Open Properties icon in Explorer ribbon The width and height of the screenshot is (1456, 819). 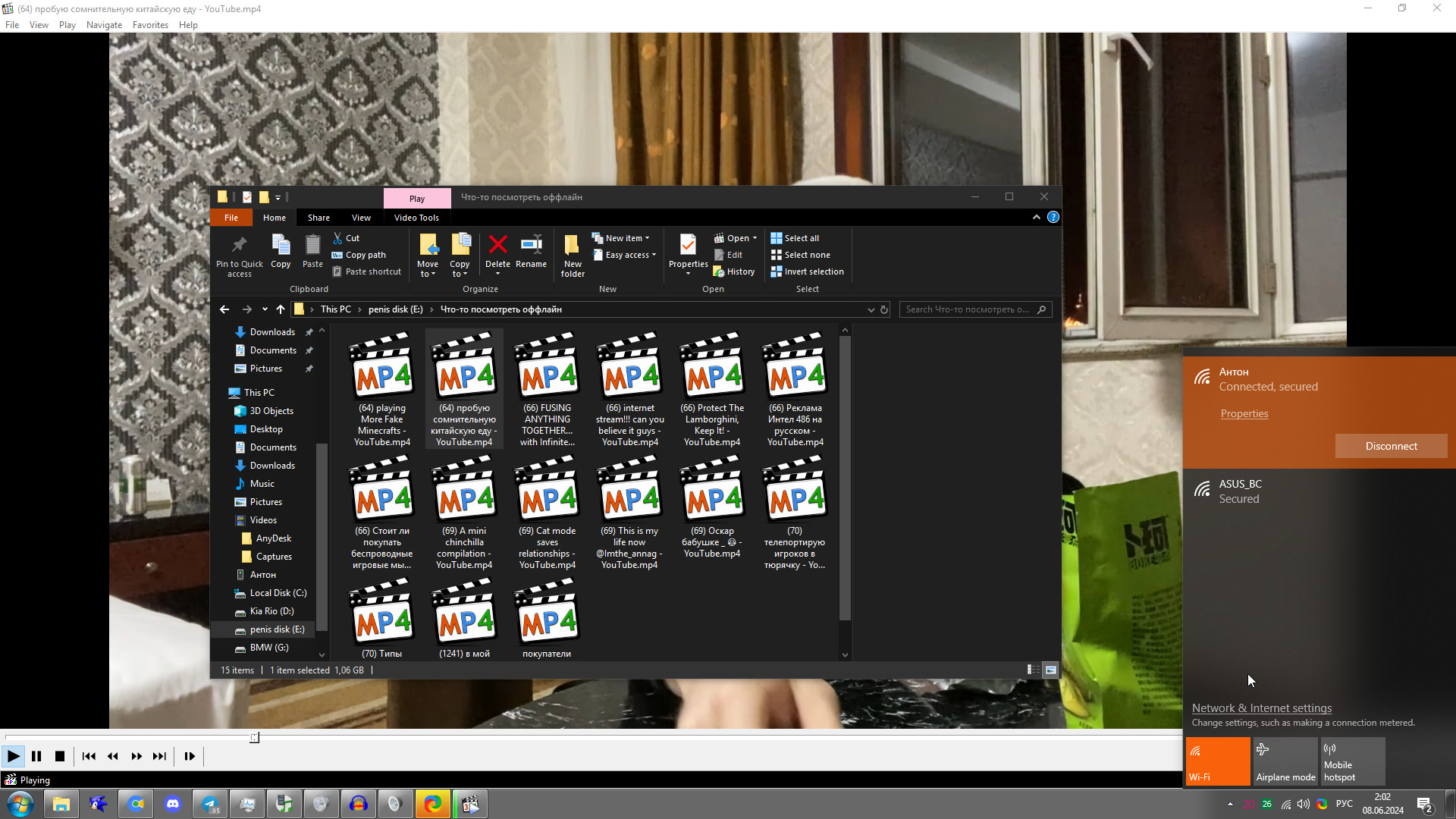688,246
